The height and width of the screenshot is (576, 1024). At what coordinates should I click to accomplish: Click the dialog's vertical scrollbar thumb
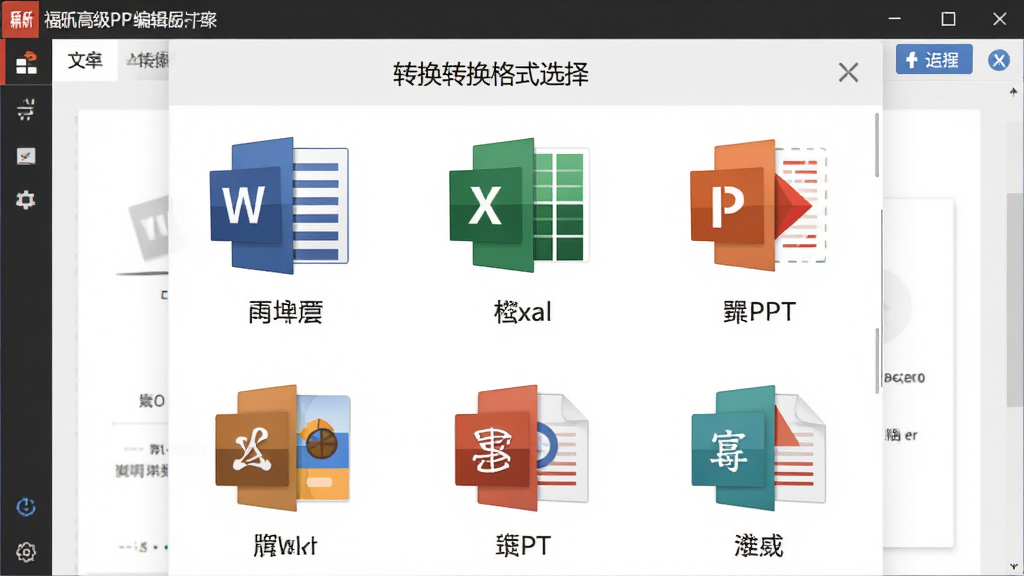pos(876,145)
